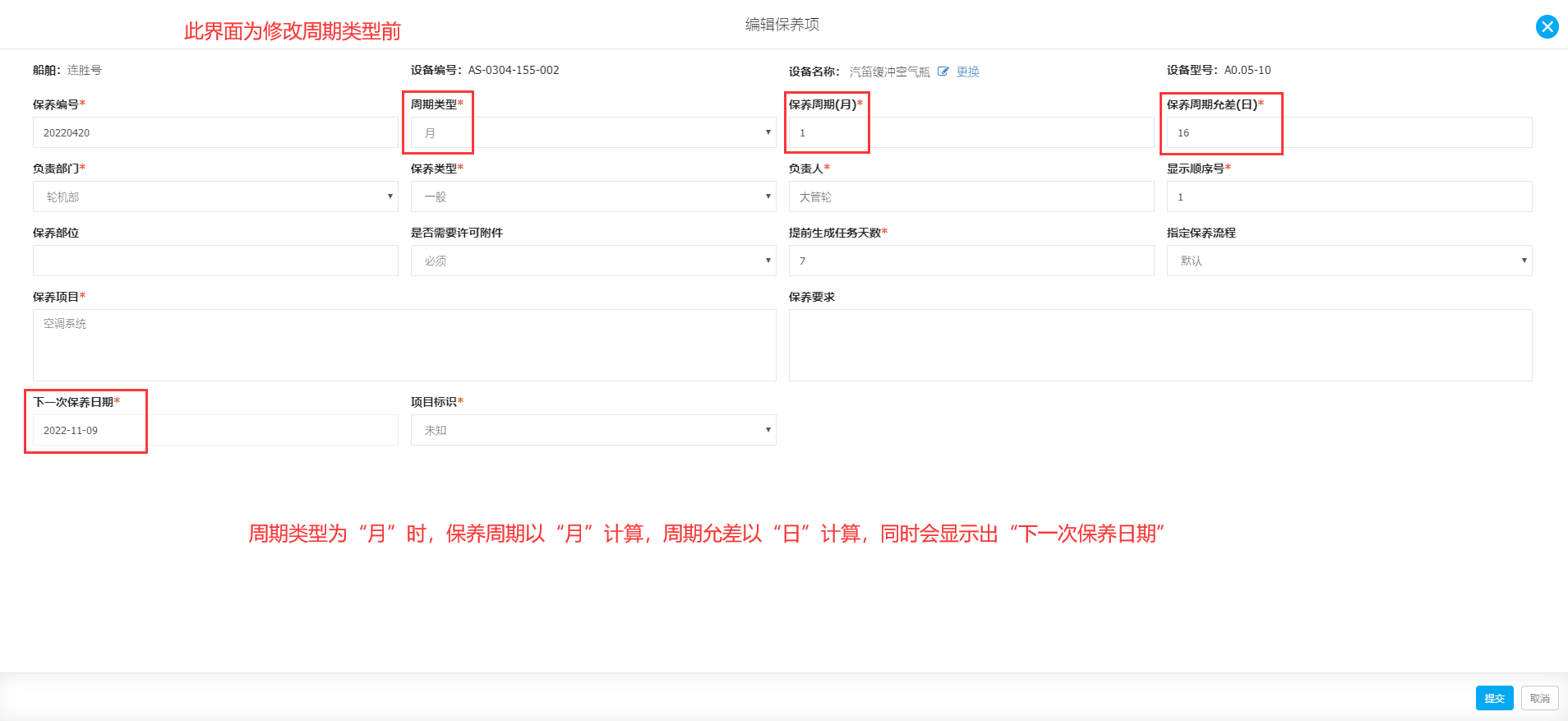Open the 周期类型 dropdown
This screenshot has height=721, width=1568.
593,132
